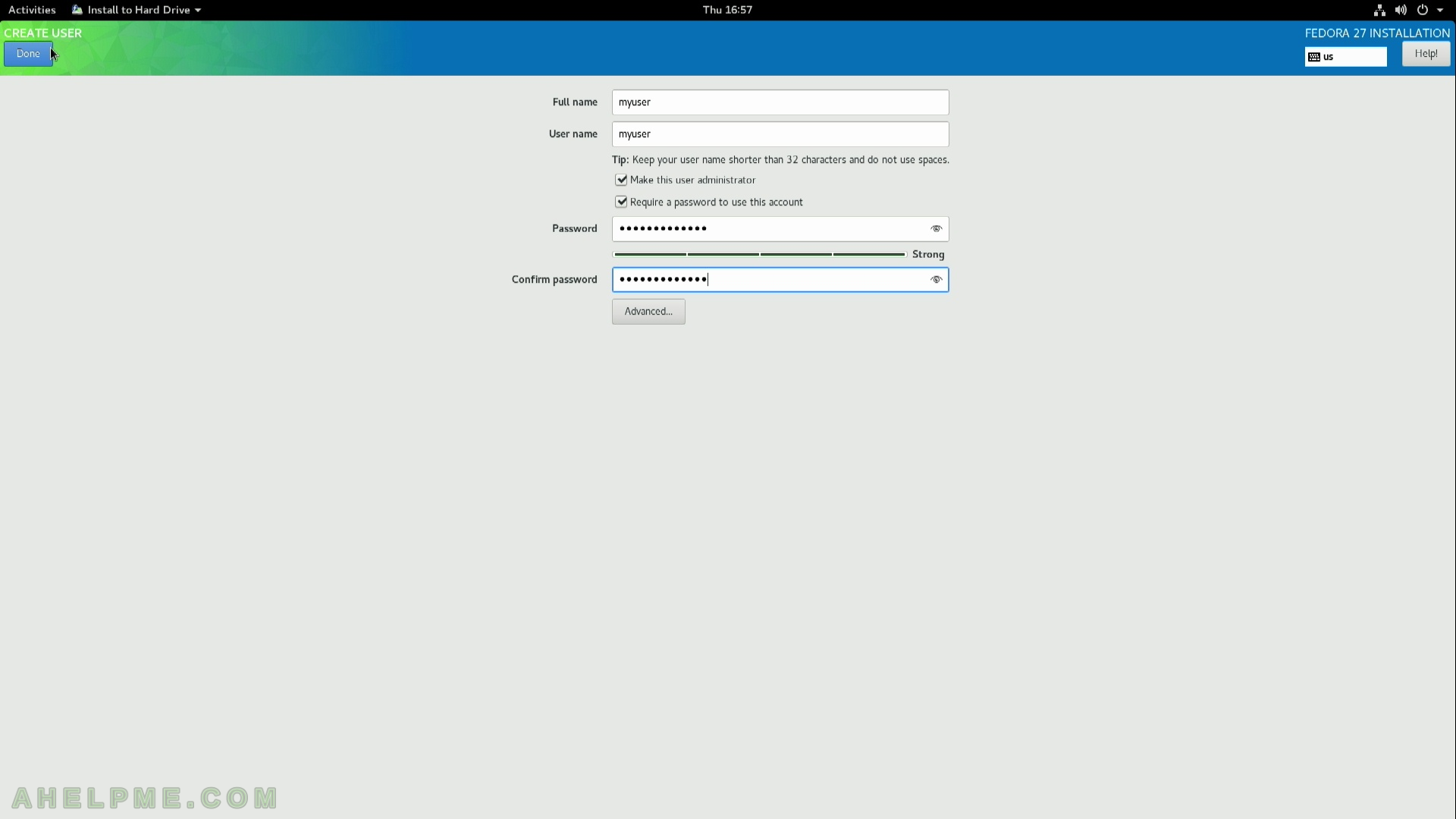The width and height of the screenshot is (1456, 819).
Task: Click the Confirm password label
Action: click(554, 280)
